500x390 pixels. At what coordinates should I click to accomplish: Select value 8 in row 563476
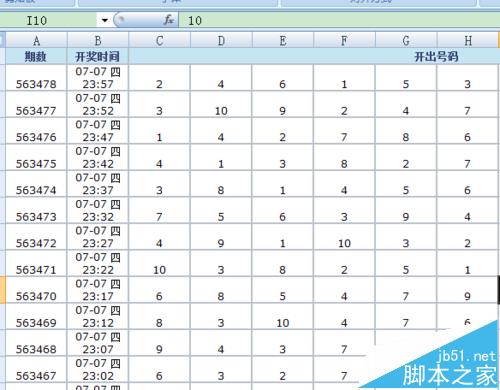point(406,131)
